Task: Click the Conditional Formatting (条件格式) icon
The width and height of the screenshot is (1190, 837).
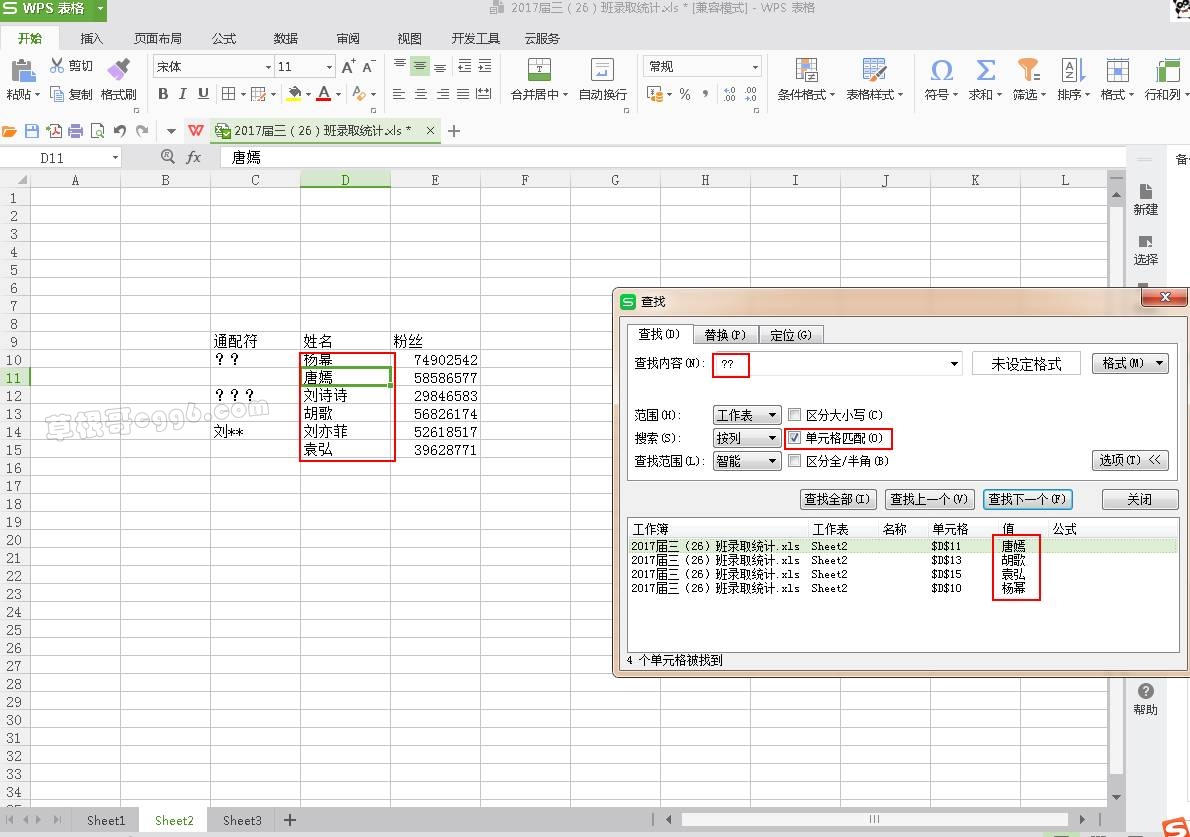Action: coord(806,70)
